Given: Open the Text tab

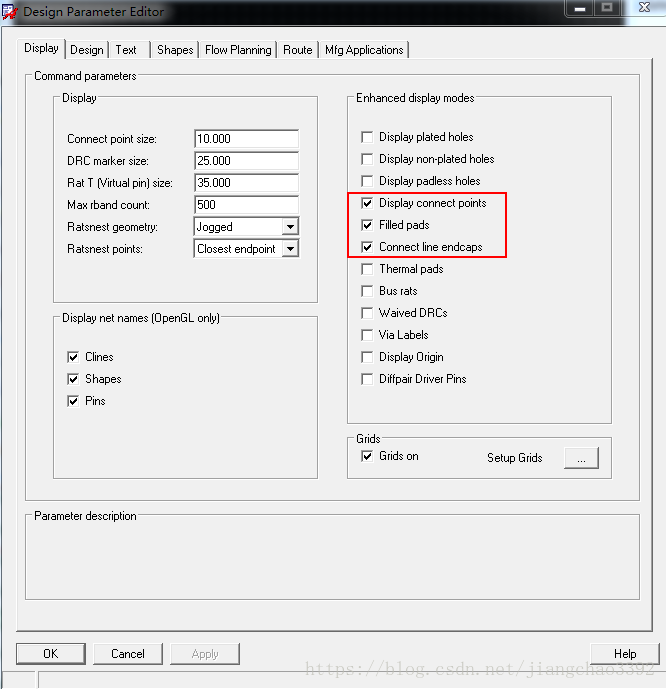Looking at the screenshot, I should [x=126, y=50].
